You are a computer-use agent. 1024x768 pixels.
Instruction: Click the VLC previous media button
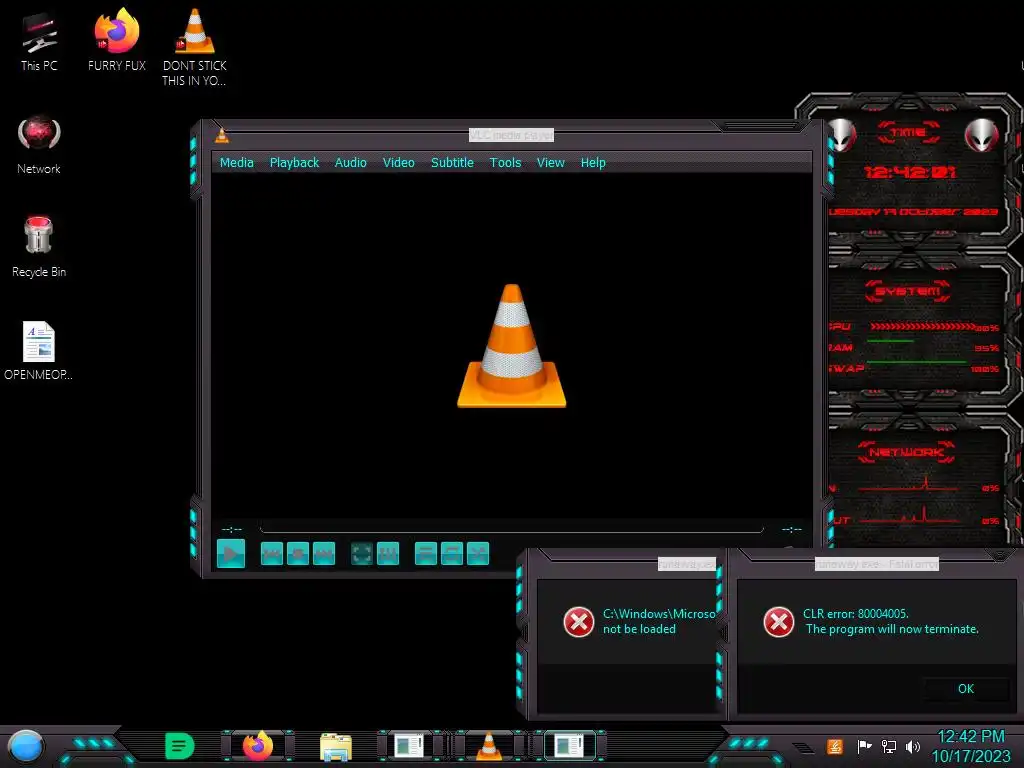coord(272,554)
